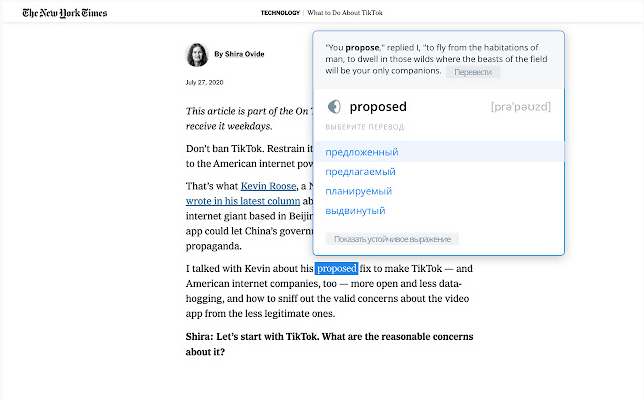
Task: Select the translation 'выдвинутый'
Action: pos(355,211)
